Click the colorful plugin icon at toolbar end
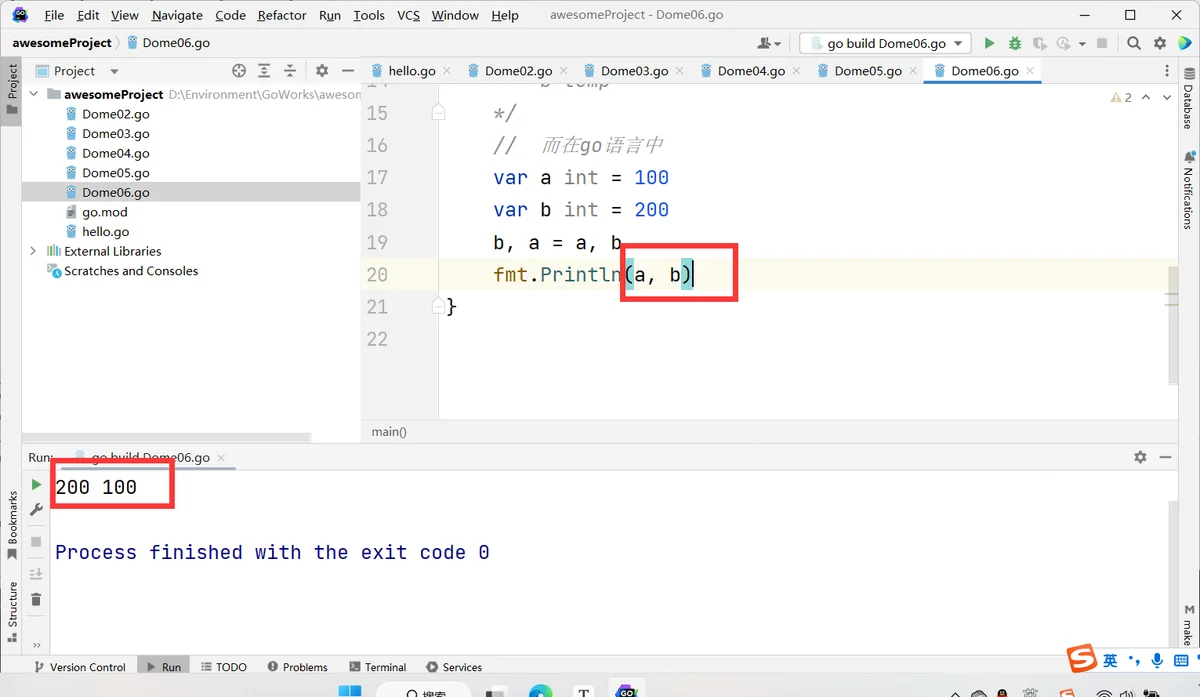Screen dimensions: 1200x697 [x=1185, y=43]
